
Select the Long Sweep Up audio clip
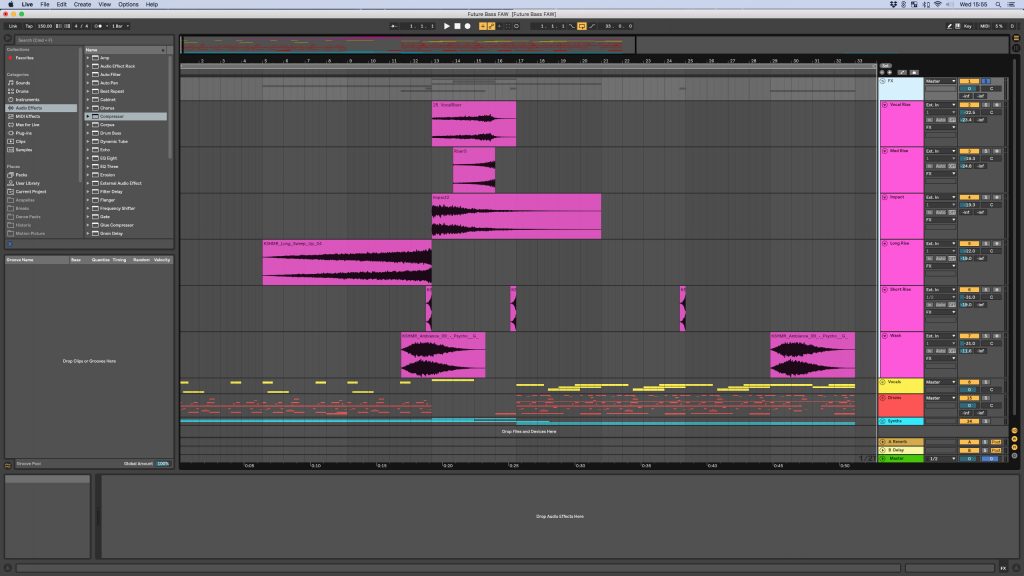(x=347, y=263)
